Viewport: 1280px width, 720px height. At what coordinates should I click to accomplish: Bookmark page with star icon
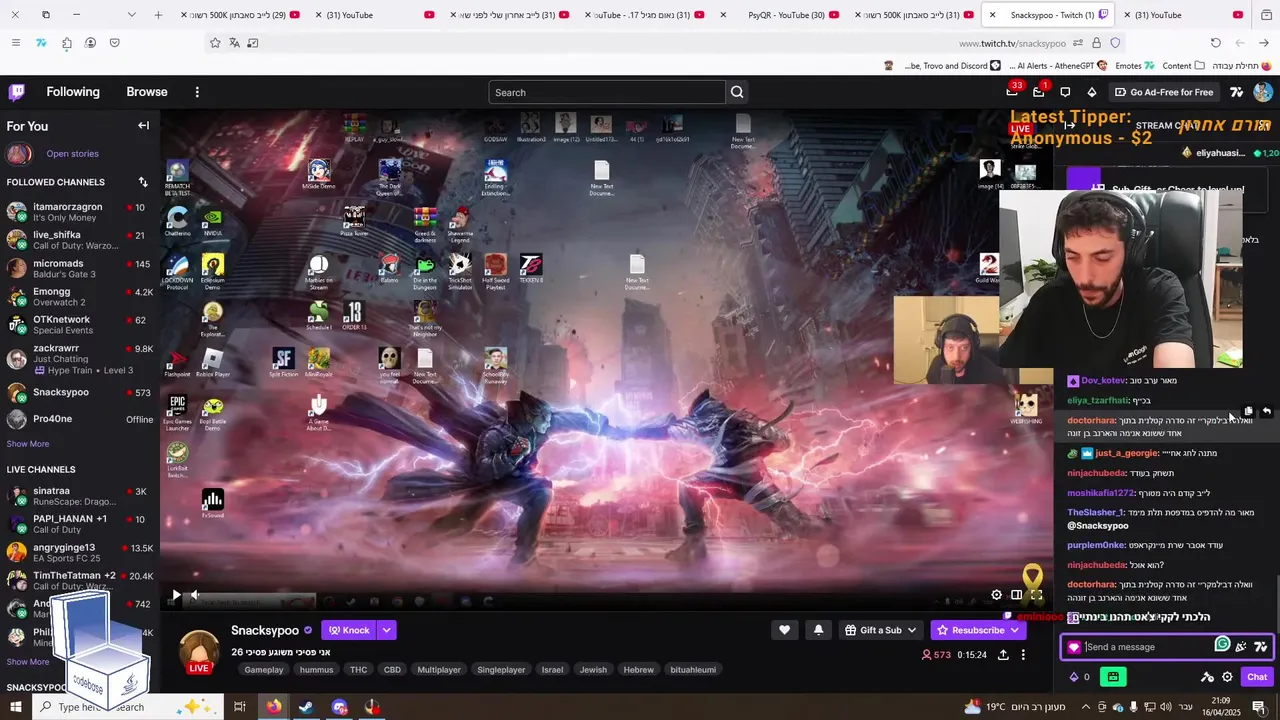[x=215, y=43]
